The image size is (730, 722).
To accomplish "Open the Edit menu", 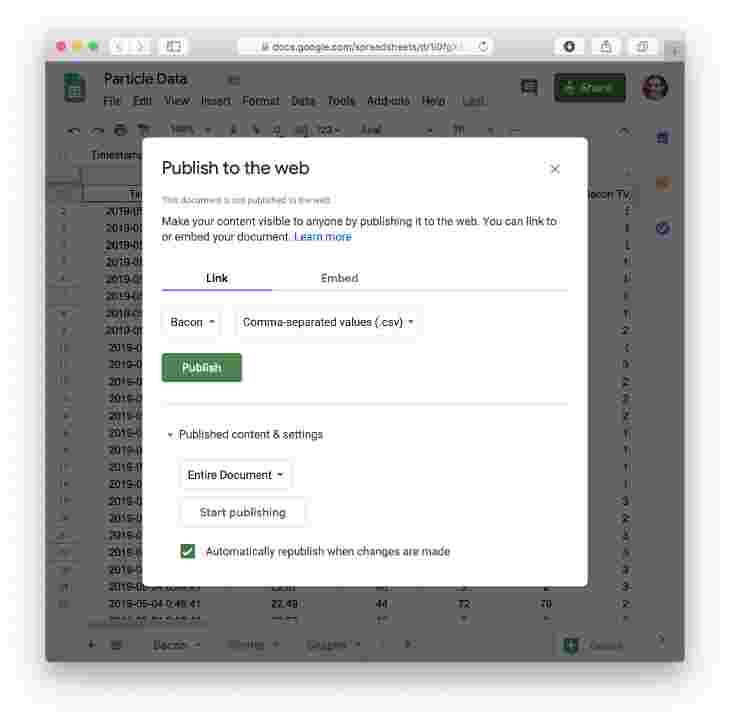I will (x=142, y=101).
